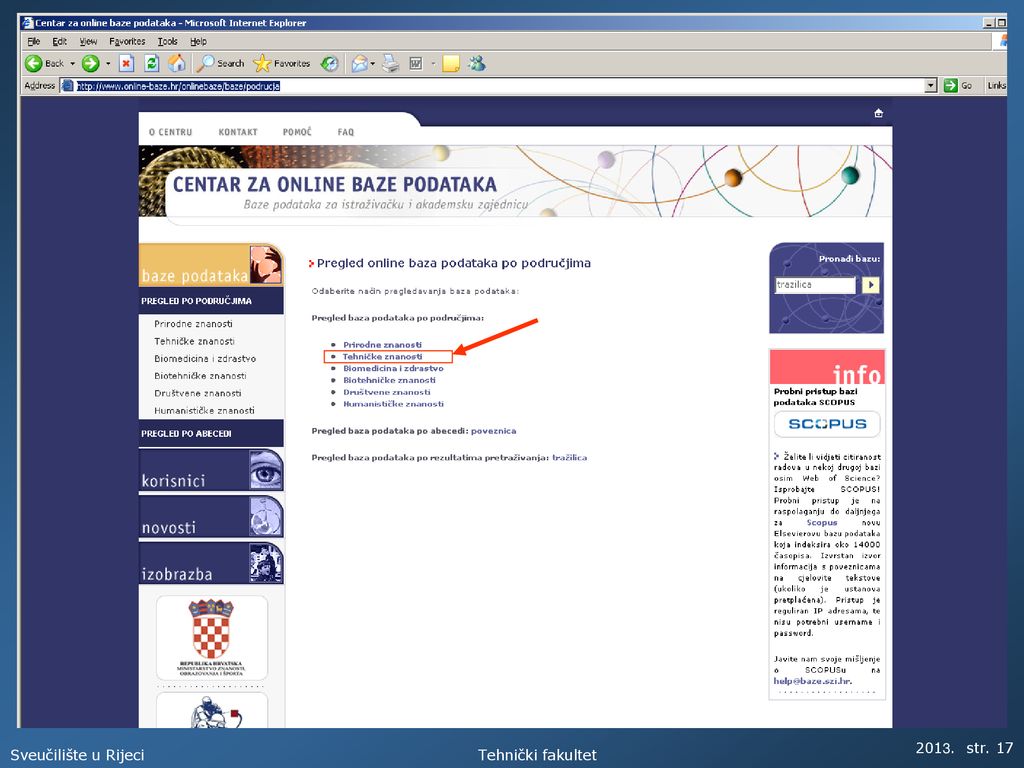
Task: Refresh the page using the toolbar icon
Action: pyautogui.click(x=152, y=63)
